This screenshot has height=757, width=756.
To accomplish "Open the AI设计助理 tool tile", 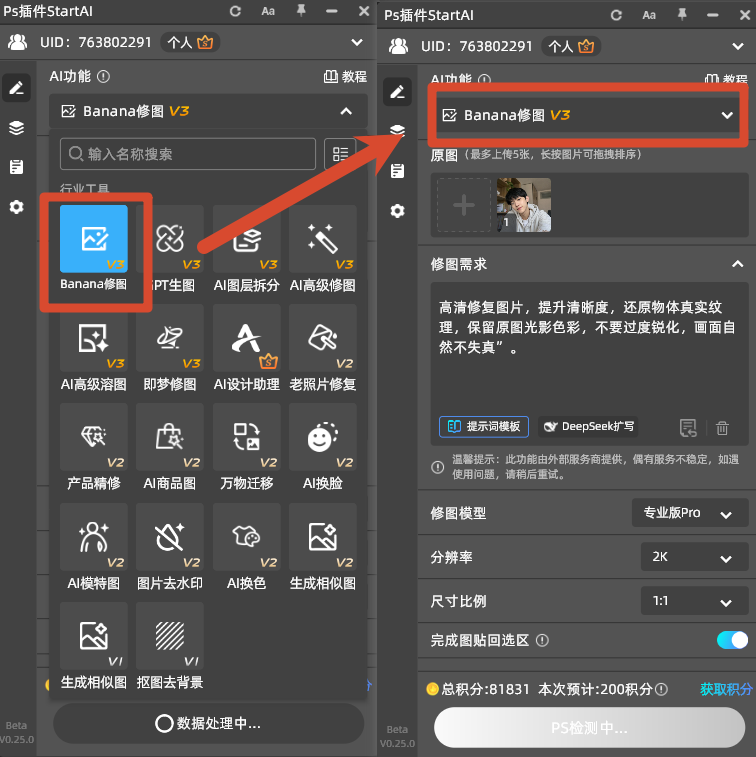I will (247, 338).
